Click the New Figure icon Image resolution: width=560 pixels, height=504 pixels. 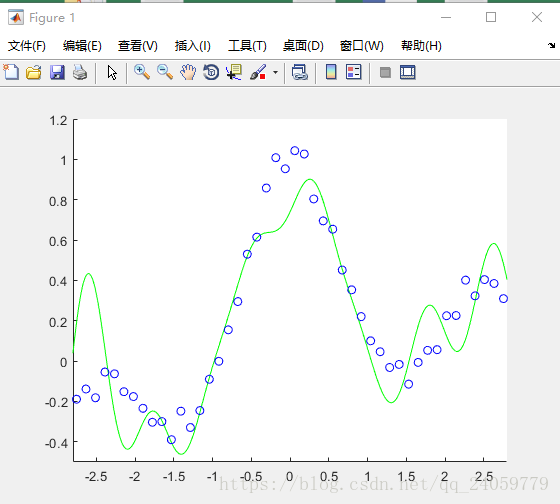[11, 72]
